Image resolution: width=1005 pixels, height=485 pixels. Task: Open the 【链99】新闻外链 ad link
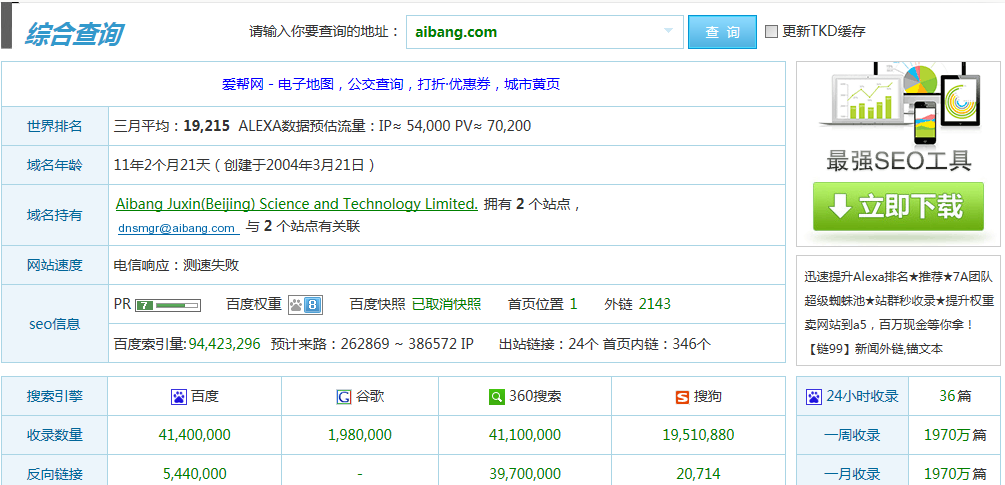874,349
